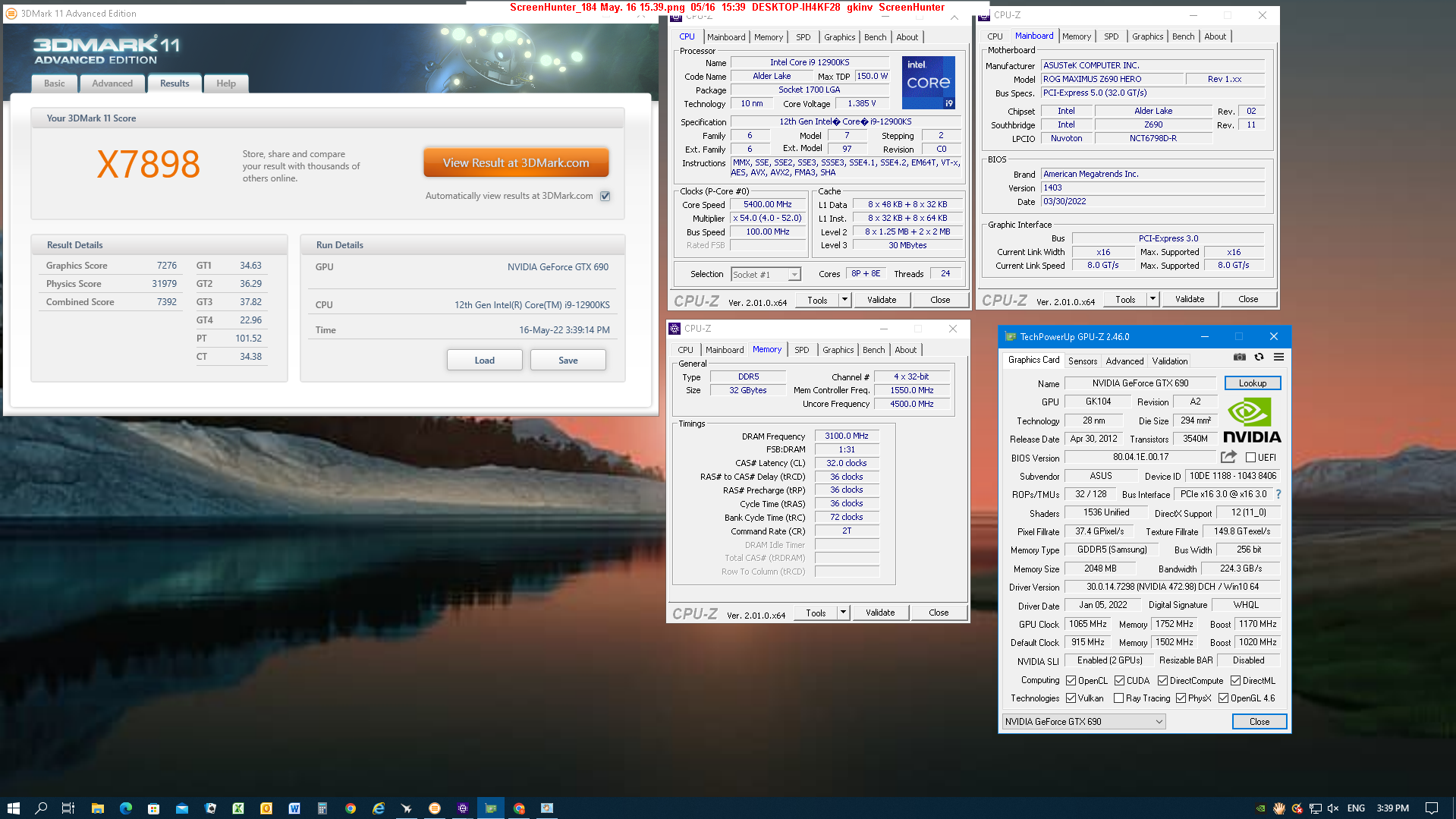1456x819 pixels.
Task: Open the Graphics tab in the CPU-Z Mainboard window
Action: (1147, 36)
